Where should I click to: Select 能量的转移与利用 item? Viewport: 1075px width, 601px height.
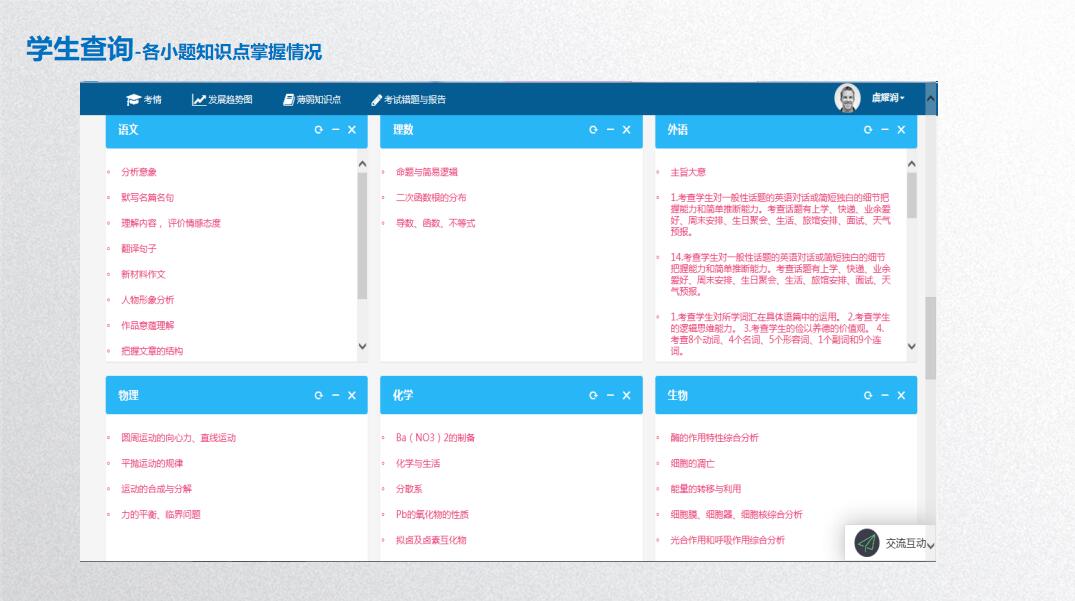point(706,489)
